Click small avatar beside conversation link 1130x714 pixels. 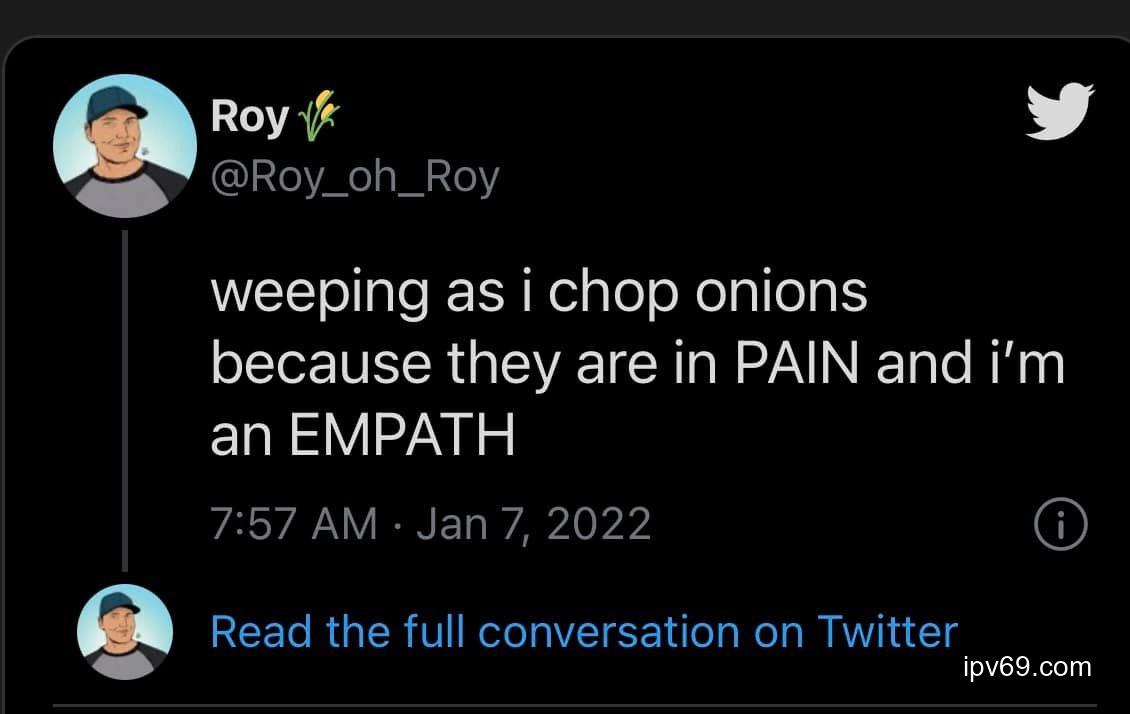tap(125, 632)
